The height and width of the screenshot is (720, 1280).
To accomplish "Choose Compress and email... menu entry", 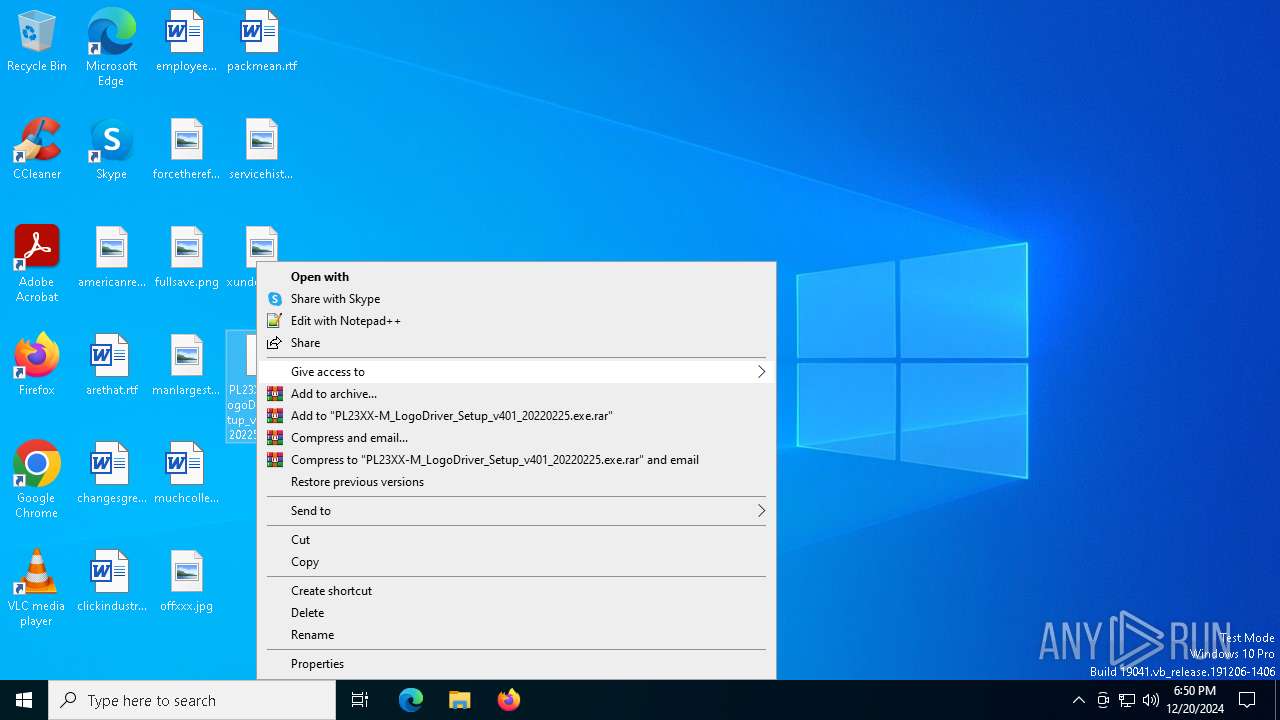I will pyautogui.click(x=517, y=438).
